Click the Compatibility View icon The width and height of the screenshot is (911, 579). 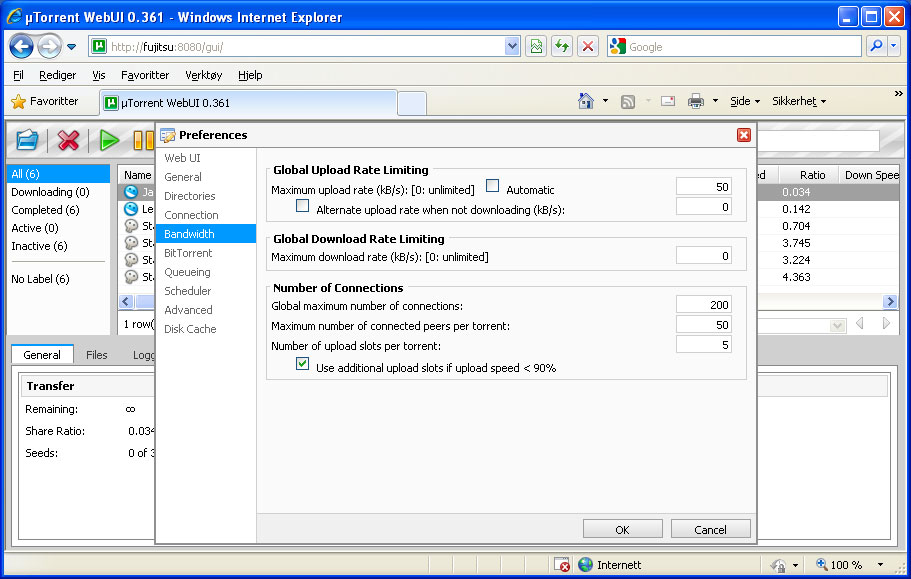(x=536, y=46)
